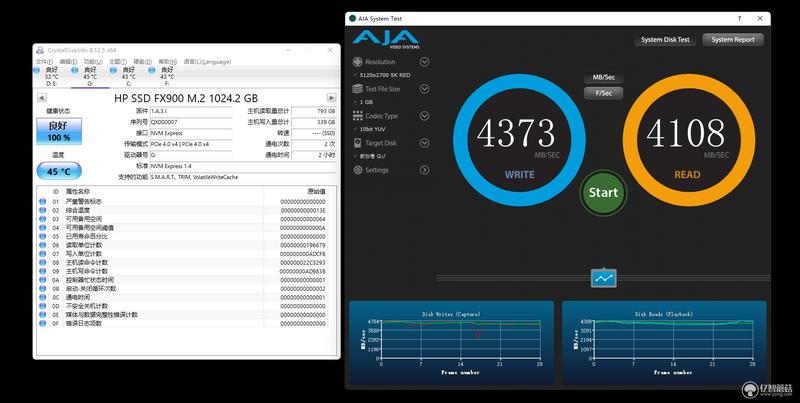Click status orb for attribute 05
The image size is (800, 403).
point(42,236)
